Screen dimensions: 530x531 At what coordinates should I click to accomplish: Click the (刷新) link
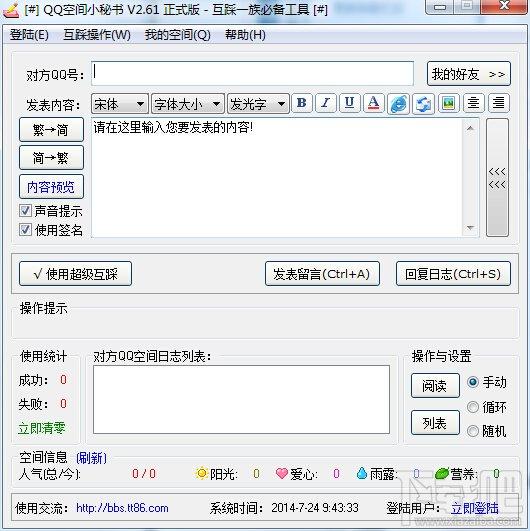coord(91,458)
